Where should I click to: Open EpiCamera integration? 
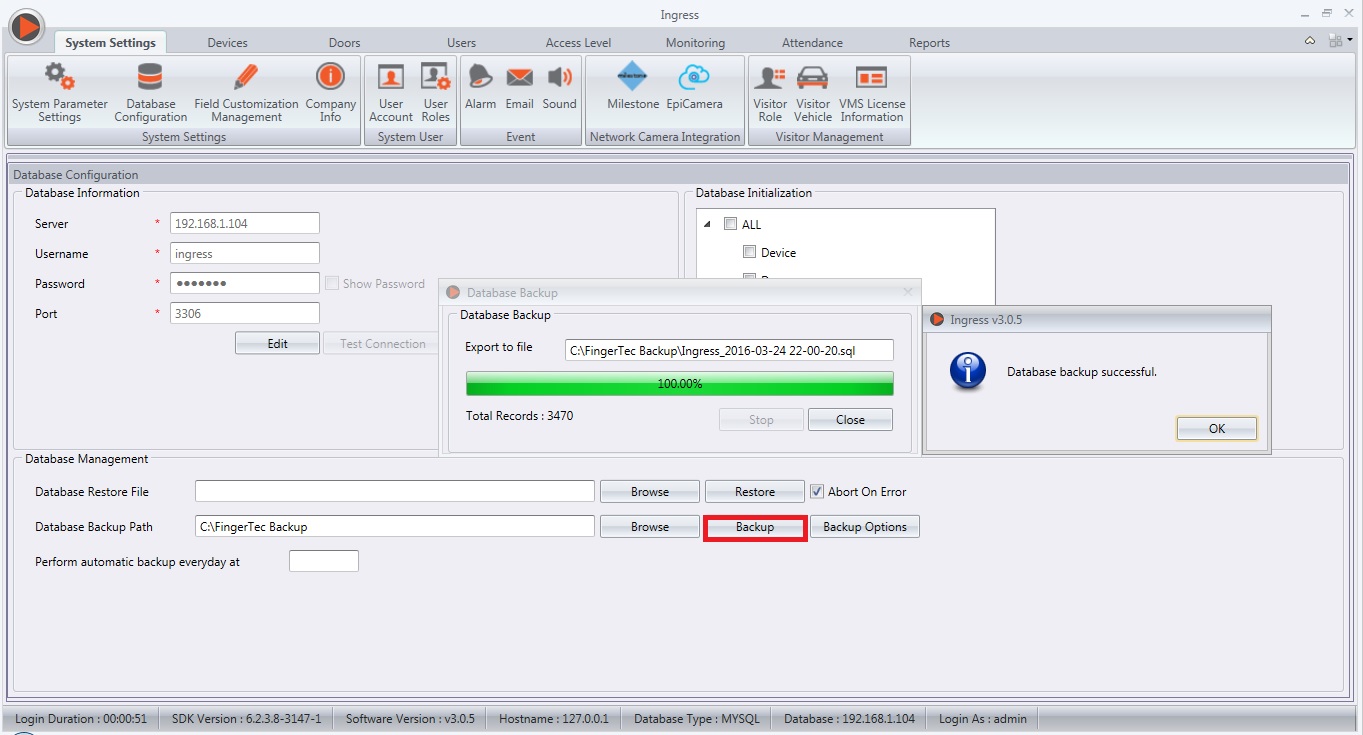tap(694, 88)
